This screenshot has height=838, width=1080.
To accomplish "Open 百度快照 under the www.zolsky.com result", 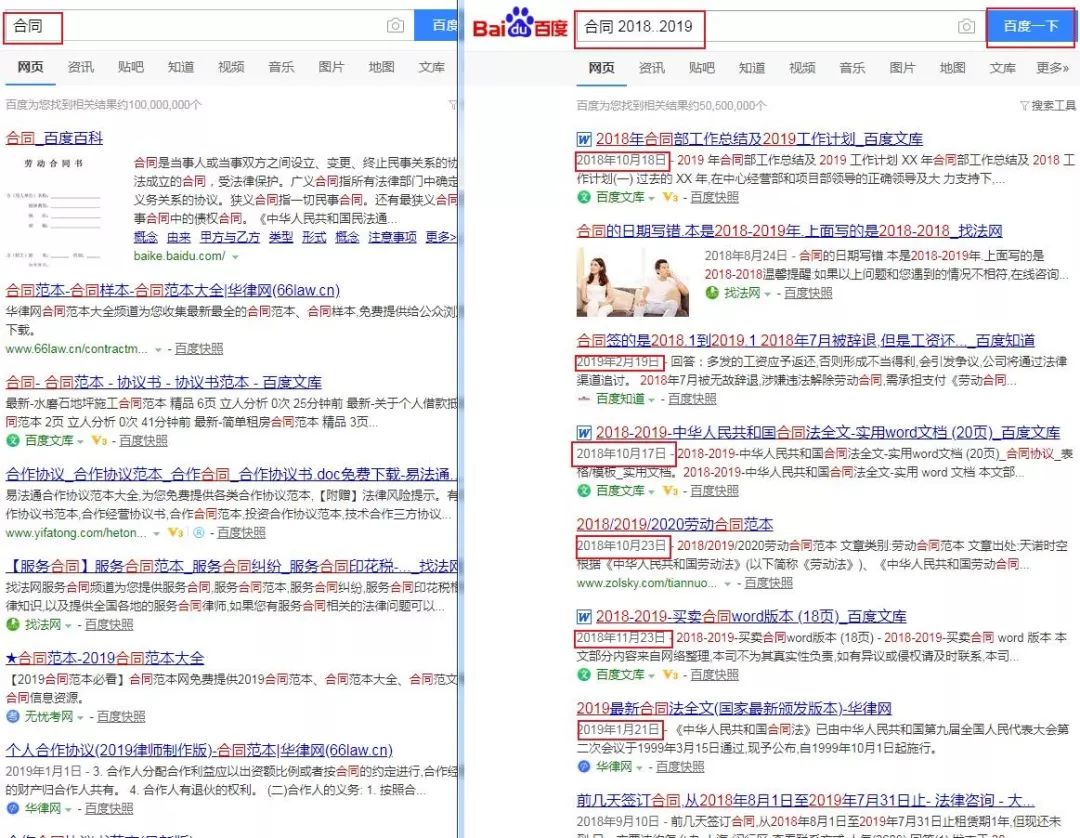I will coord(769,583).
